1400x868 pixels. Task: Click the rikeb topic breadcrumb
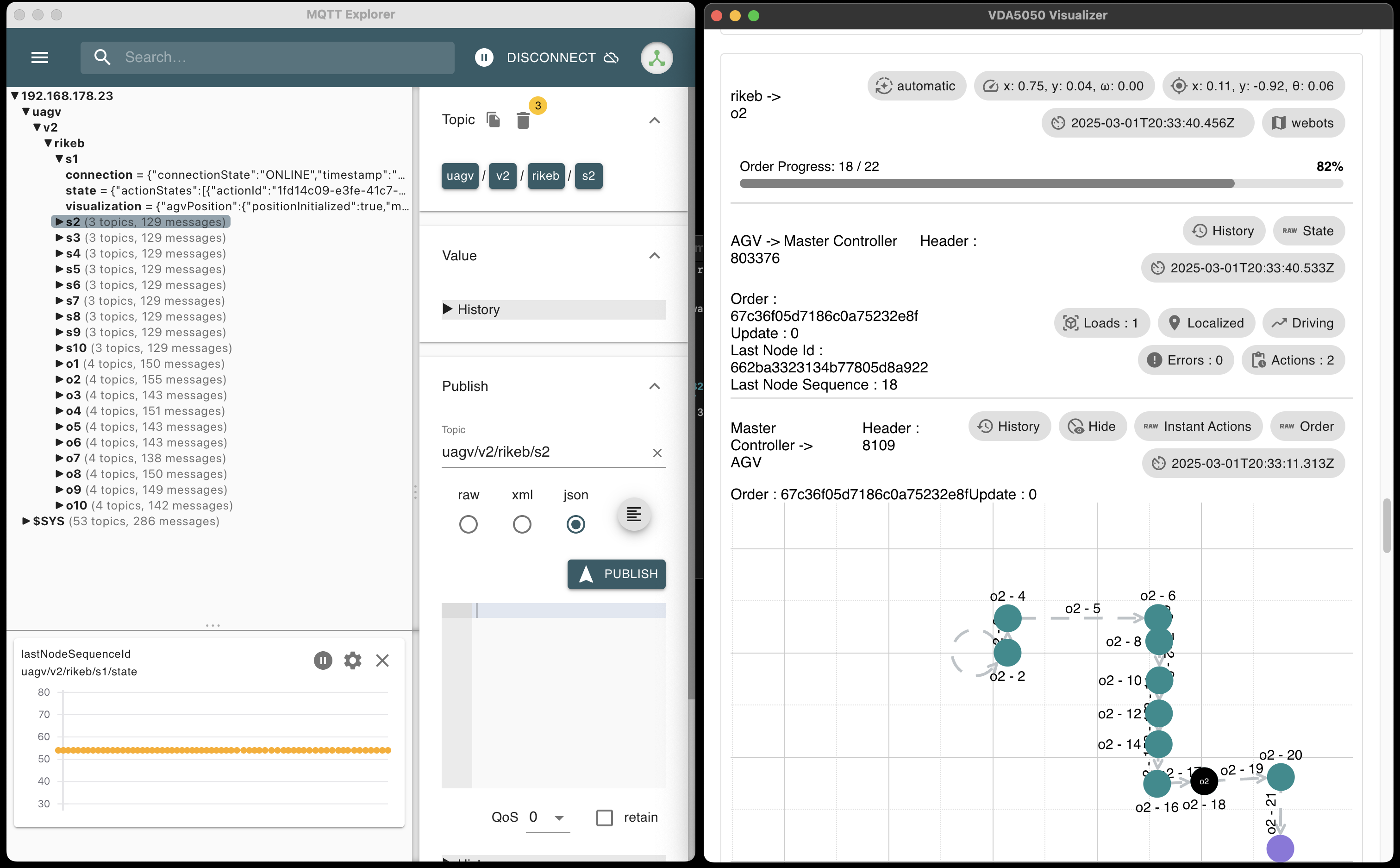(546, 176)
